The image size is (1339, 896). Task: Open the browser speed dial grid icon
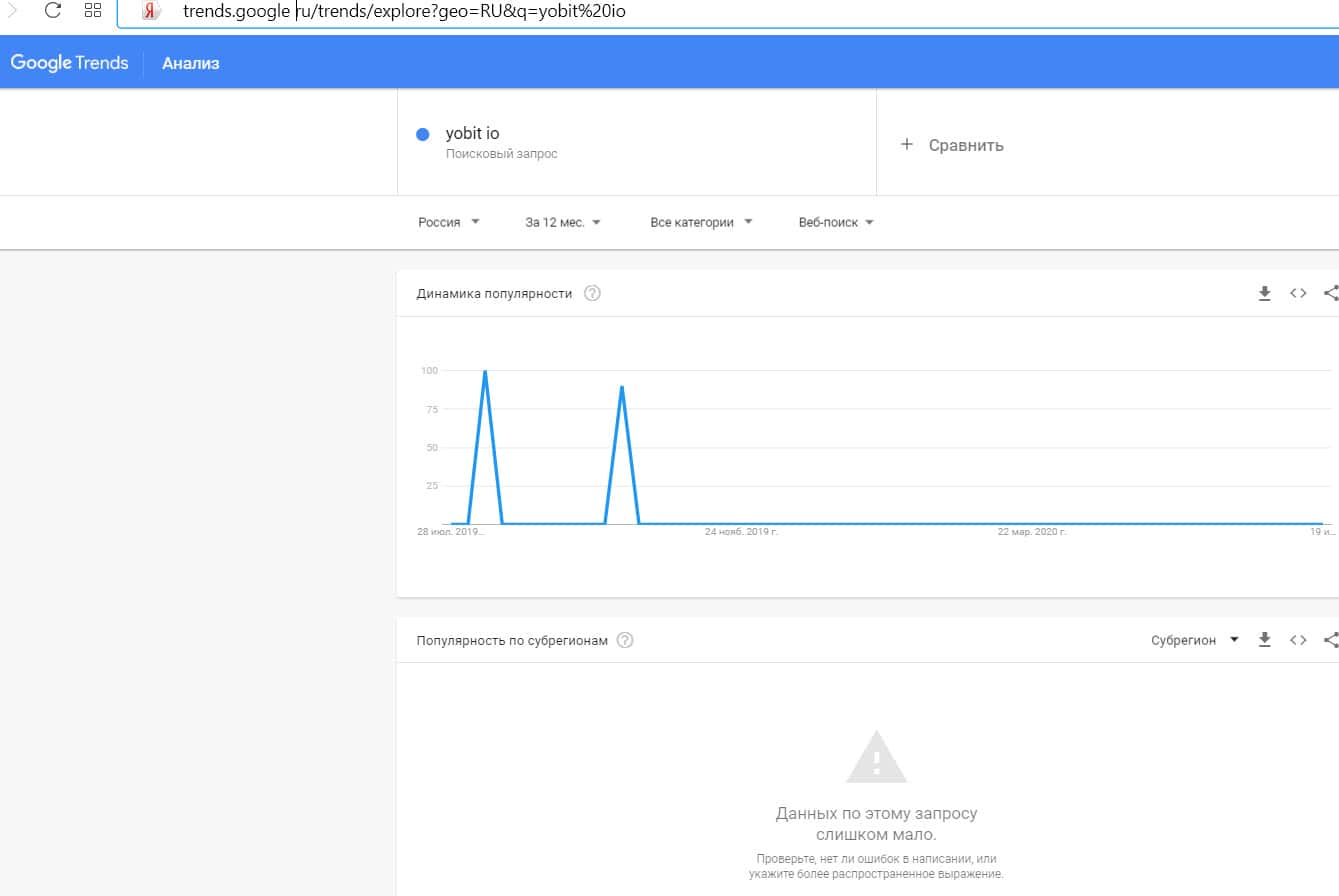click(x=93, y=12)
